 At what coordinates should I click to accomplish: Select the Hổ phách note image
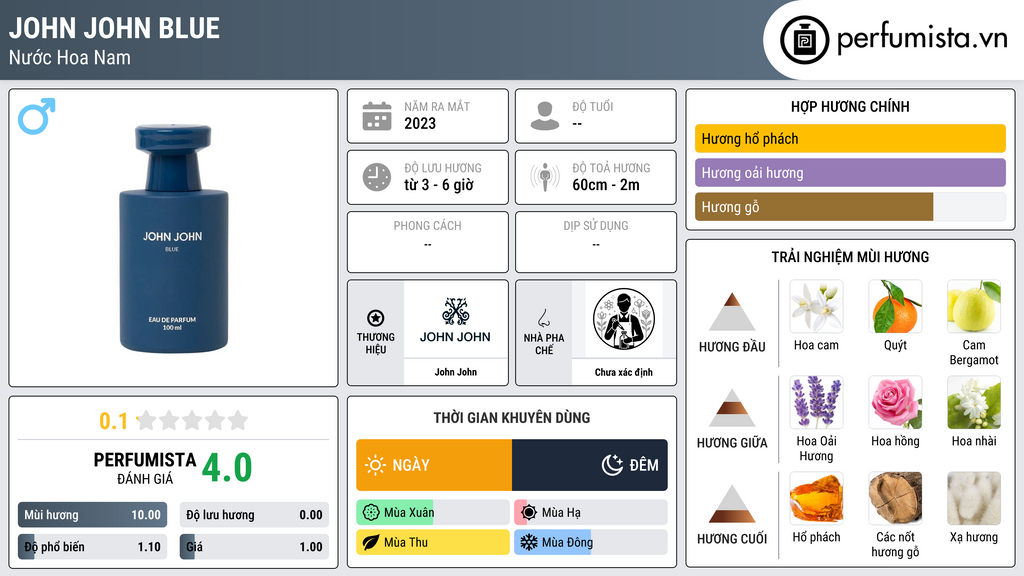816,498
